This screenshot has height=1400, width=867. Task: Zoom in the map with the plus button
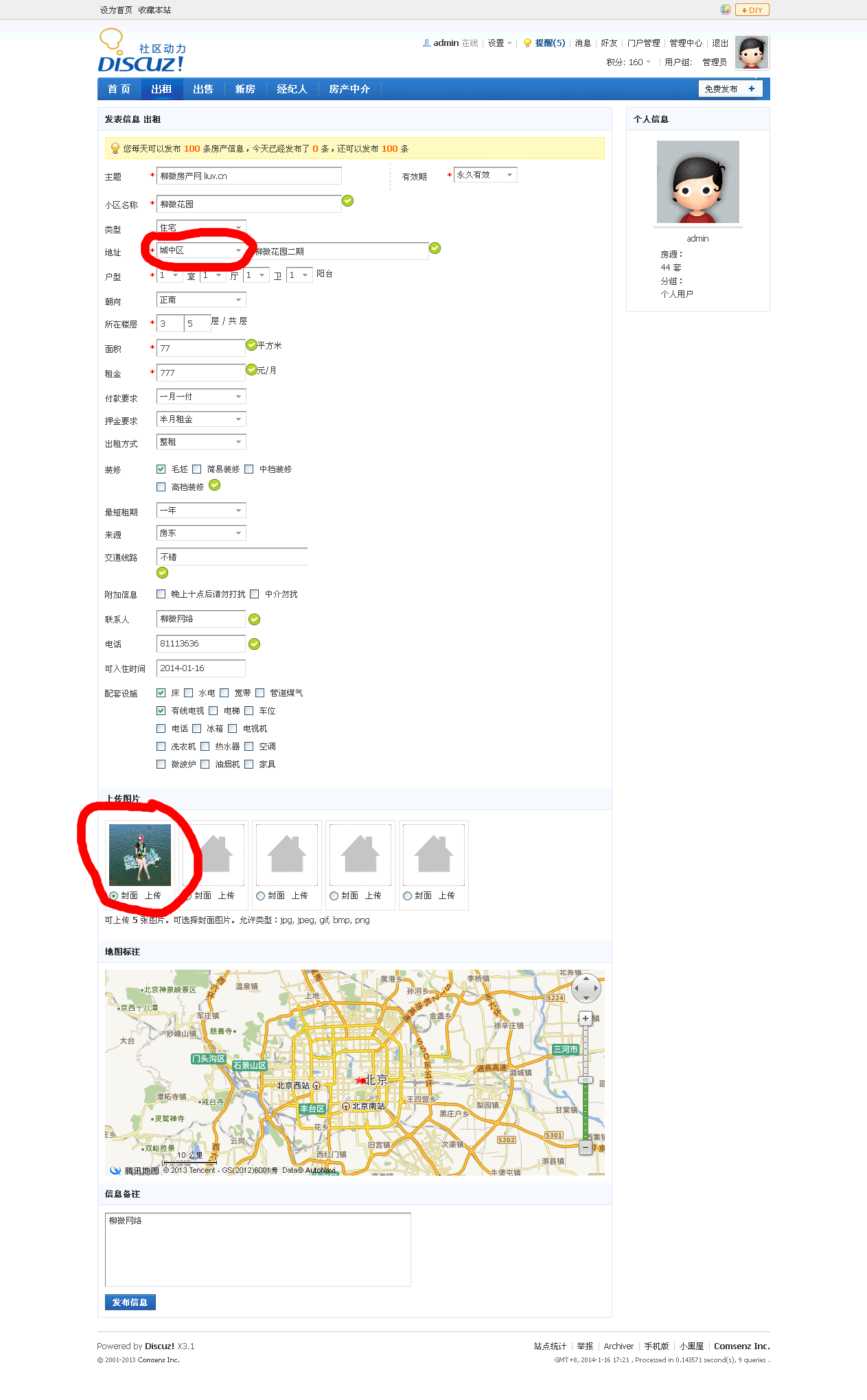pyautogui.click(x=586, y=1018)
